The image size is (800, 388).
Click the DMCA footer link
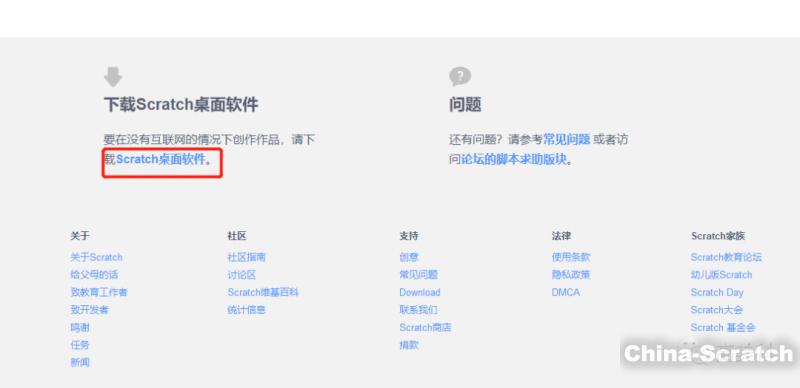[566, 292]
